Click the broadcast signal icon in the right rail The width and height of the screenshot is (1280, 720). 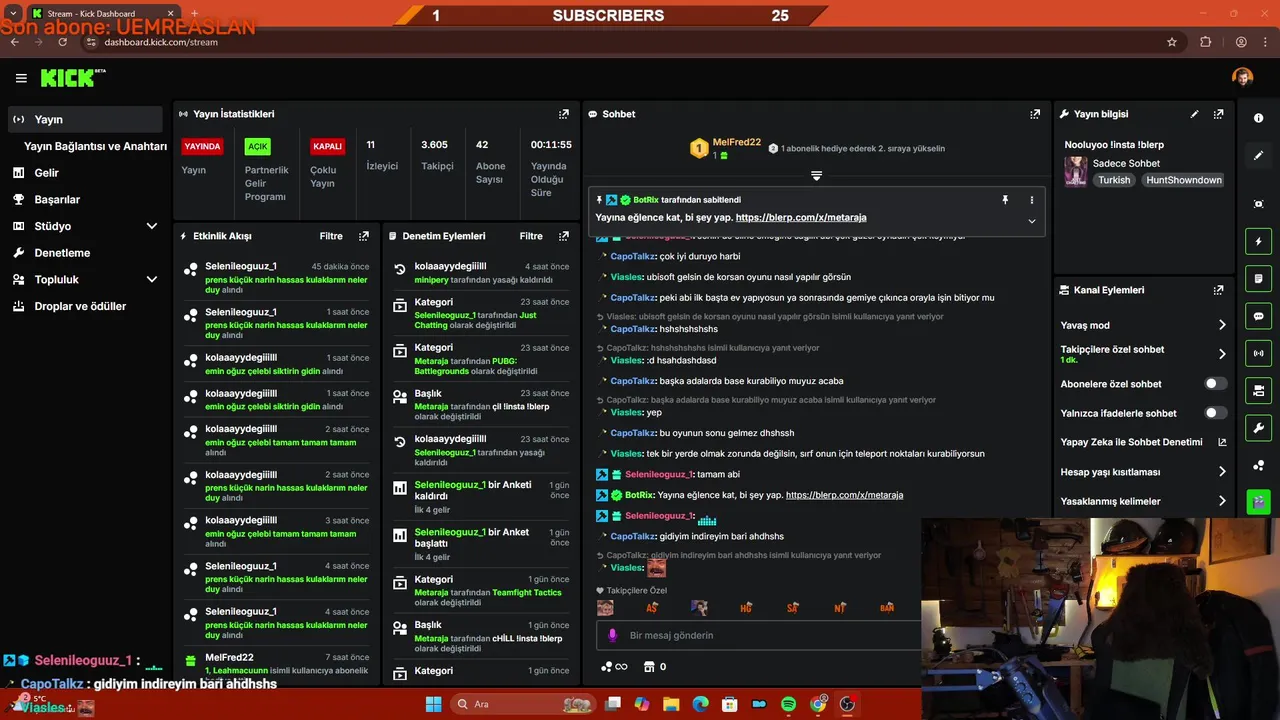coord(1258,353)
